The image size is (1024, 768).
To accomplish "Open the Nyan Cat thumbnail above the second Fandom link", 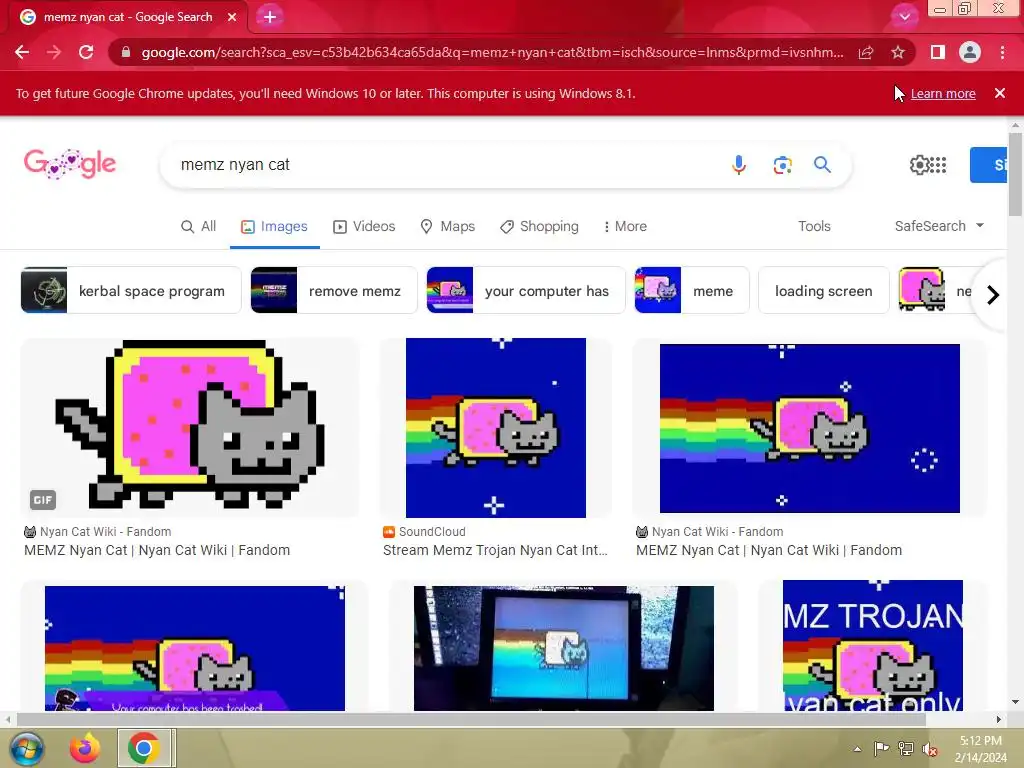I will (x=810, y=428).
